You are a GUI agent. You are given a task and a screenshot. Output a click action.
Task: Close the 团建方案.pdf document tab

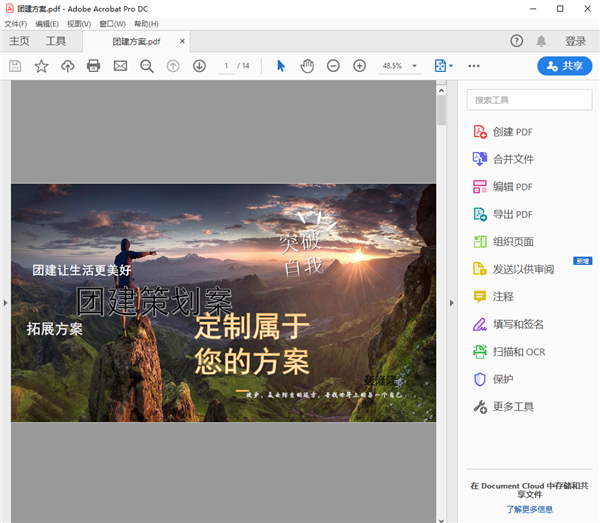tap(181, 42)
